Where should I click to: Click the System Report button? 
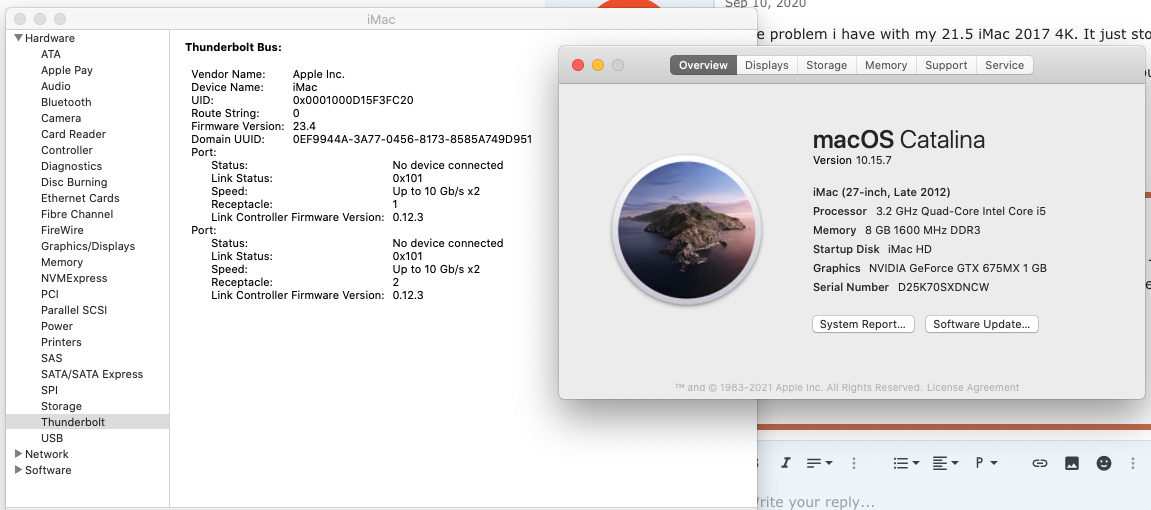click(863, 324)
